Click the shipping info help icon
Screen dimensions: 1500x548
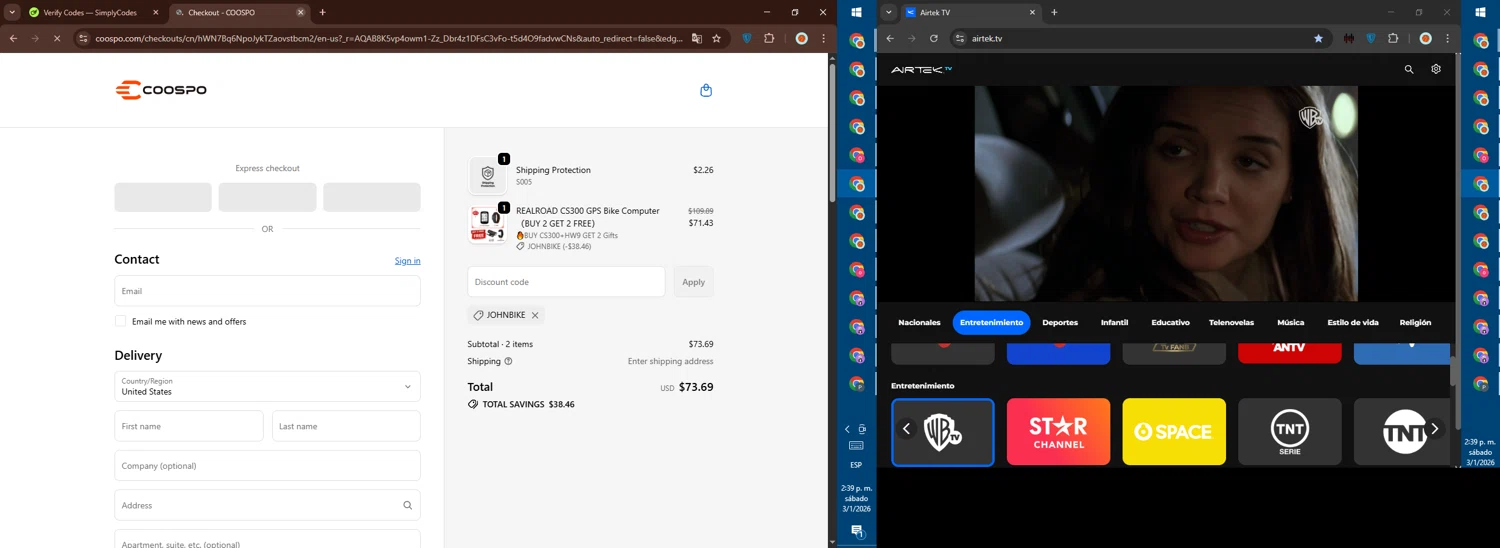click(508, 361)
